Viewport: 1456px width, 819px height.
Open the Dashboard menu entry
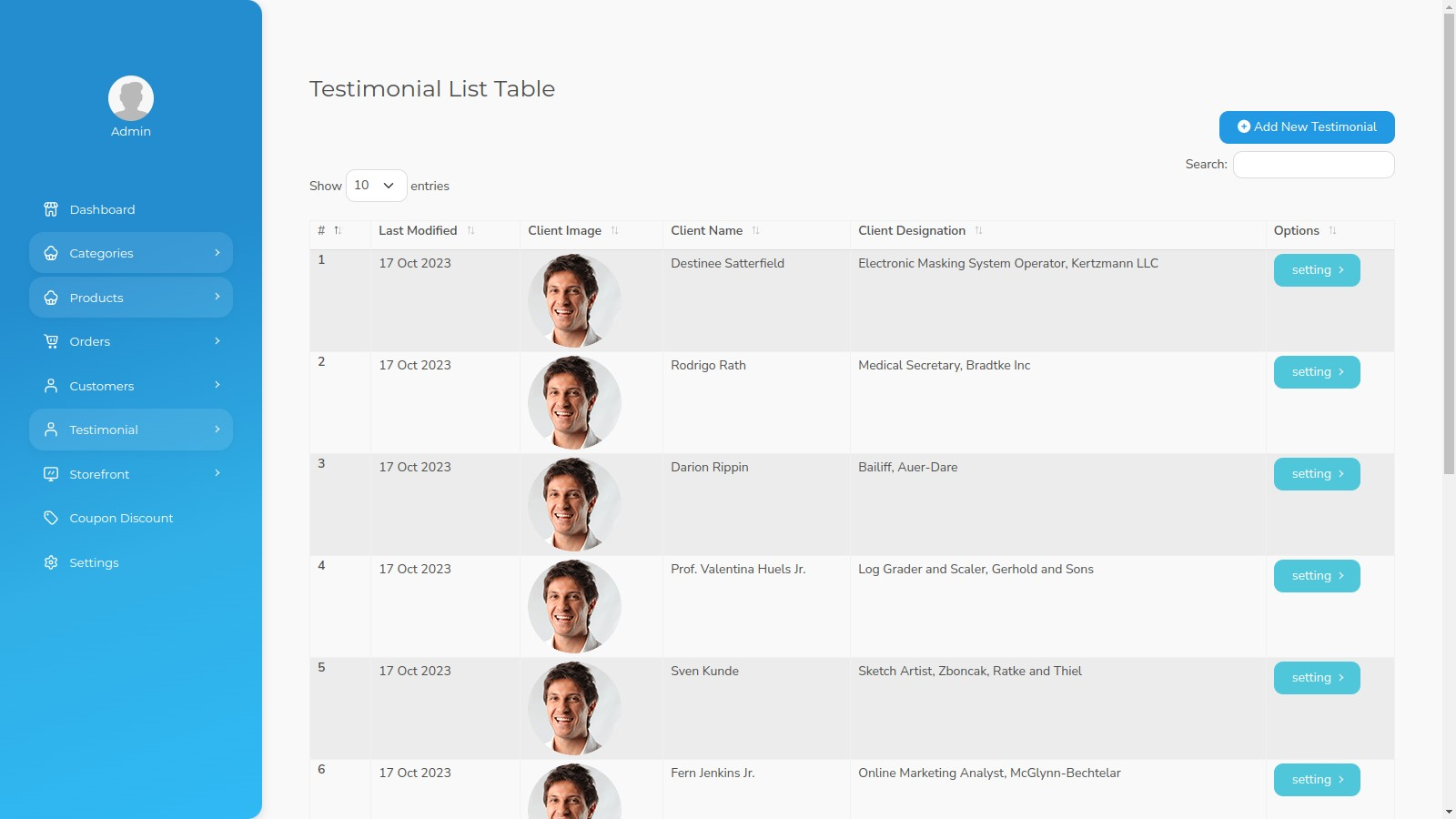click(x=102, y=209)
